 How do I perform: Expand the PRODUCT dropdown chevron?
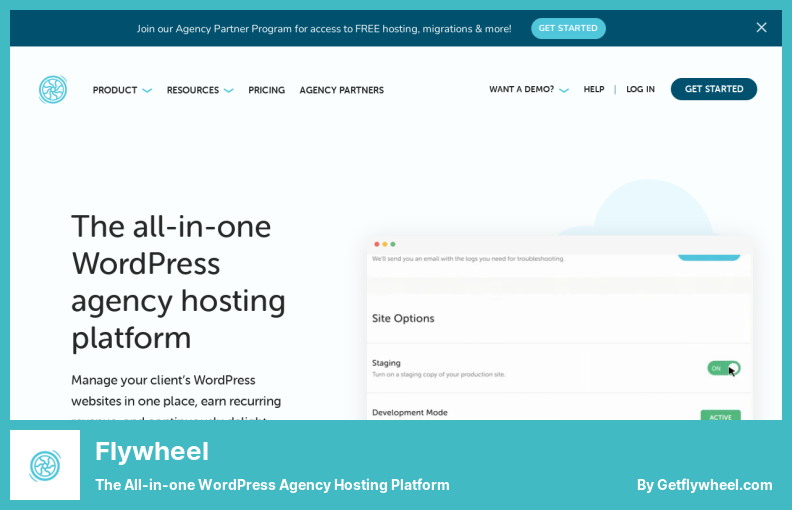(147, 90)
